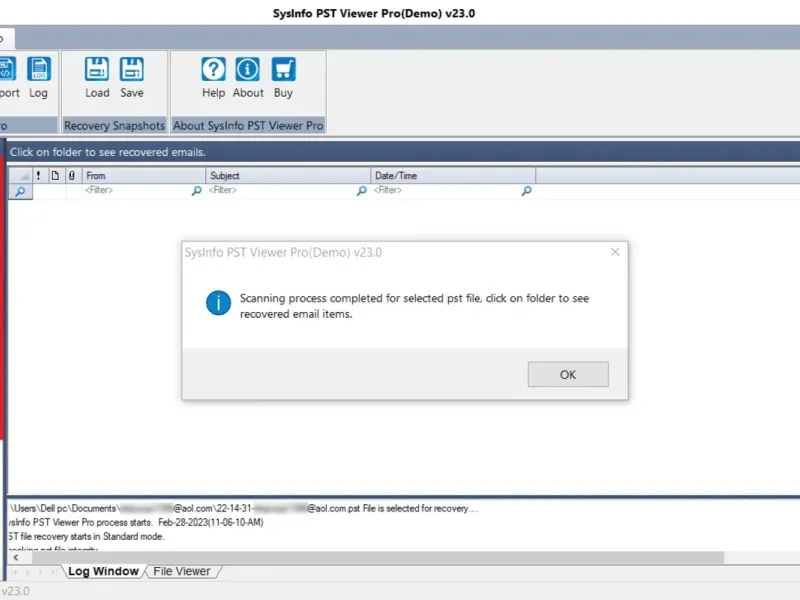Click the v23.0 status bar text
This screenshot has width=800, height=600.
(15, 591)
